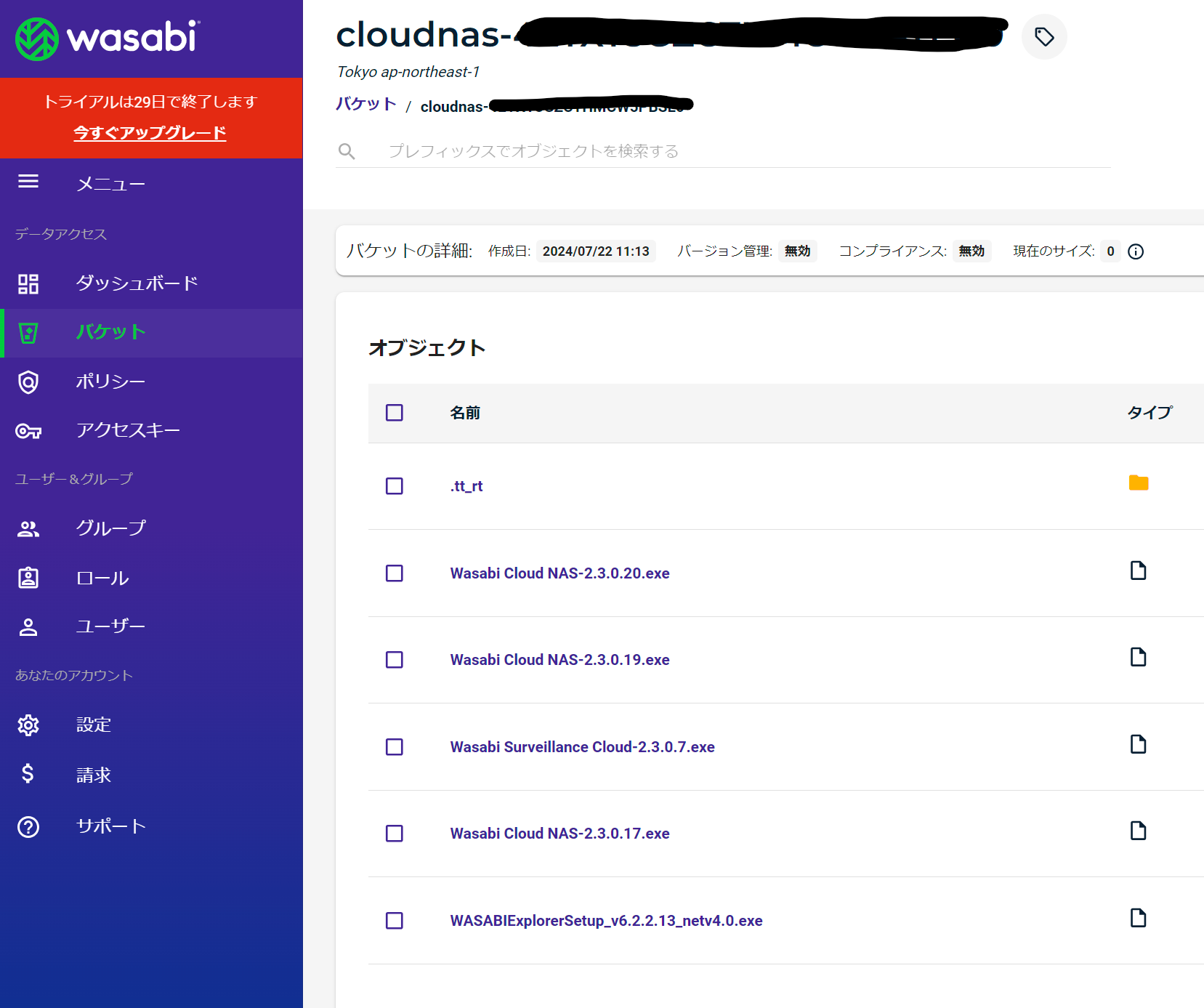Open WASABIExplorerSetup_v6.2.2.13_netv4.0.exe
This screenshot has height=1008, width=1204.
click(606, 920)
